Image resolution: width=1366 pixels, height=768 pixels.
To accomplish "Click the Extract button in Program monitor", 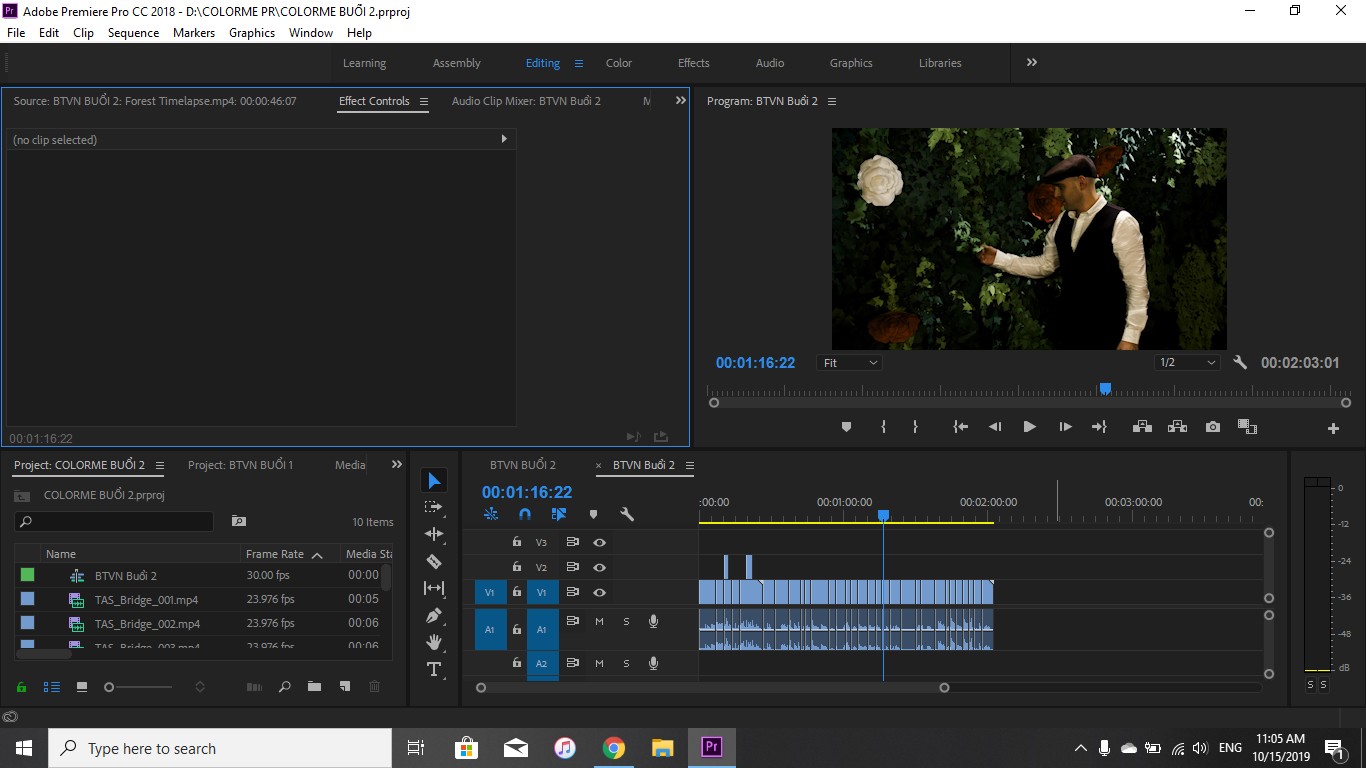I will 1177,427.
